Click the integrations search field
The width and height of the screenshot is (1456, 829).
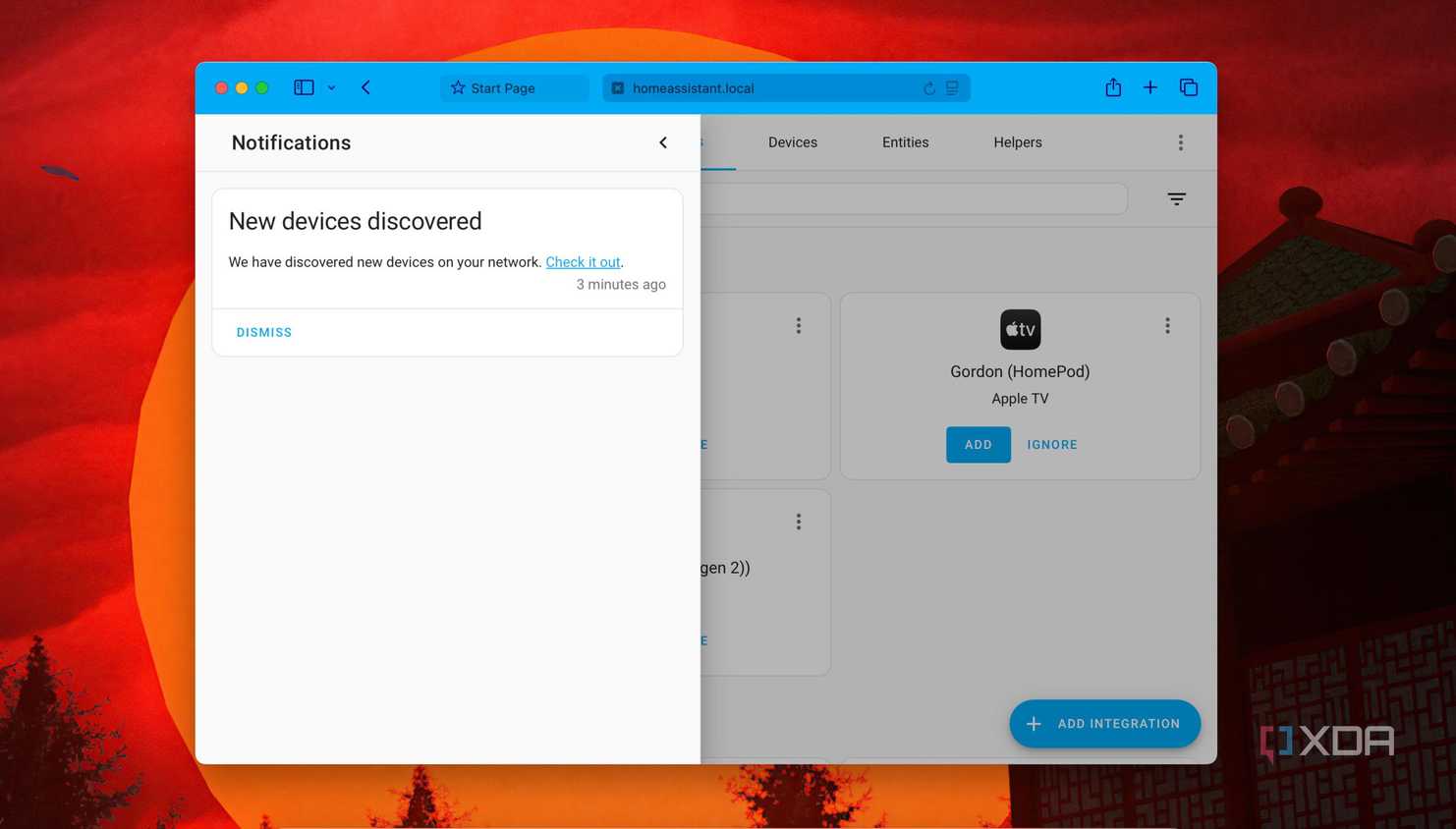(x=914, y=198)
